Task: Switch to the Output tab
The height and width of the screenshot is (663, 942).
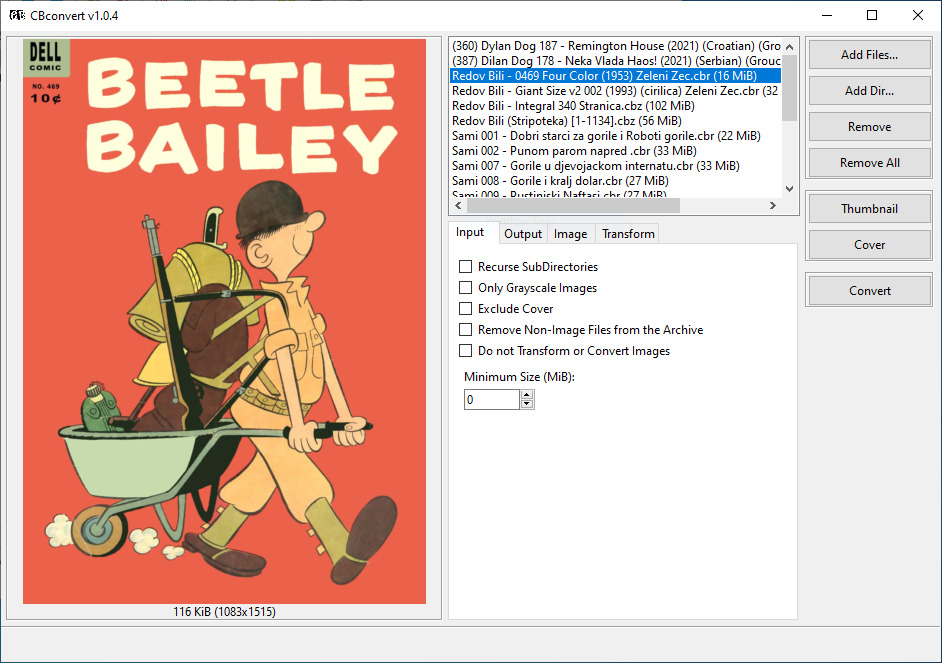Action: point(522,234)
